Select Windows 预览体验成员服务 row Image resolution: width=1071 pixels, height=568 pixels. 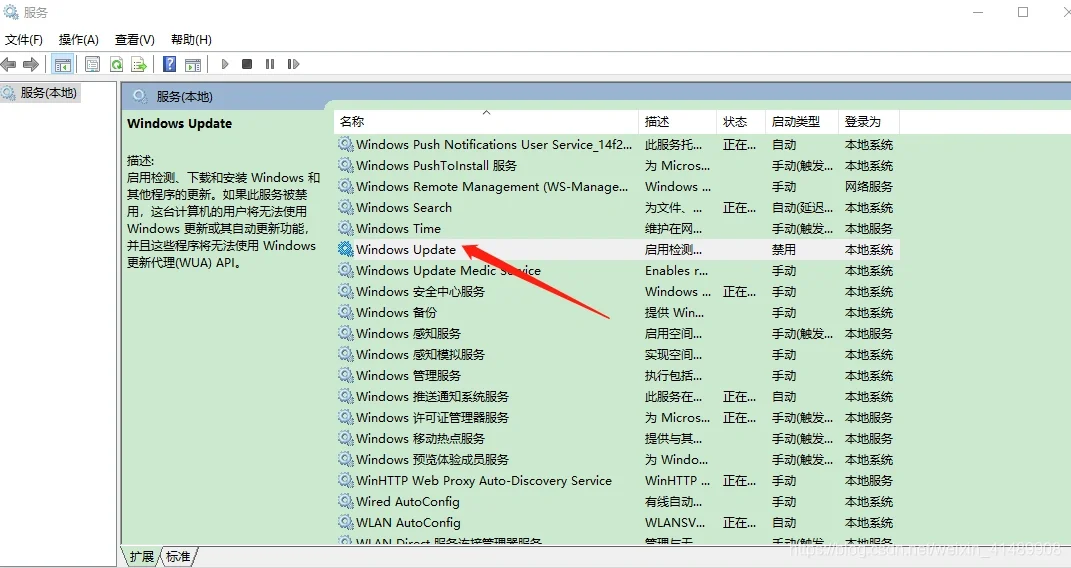(x=617, y=459)
